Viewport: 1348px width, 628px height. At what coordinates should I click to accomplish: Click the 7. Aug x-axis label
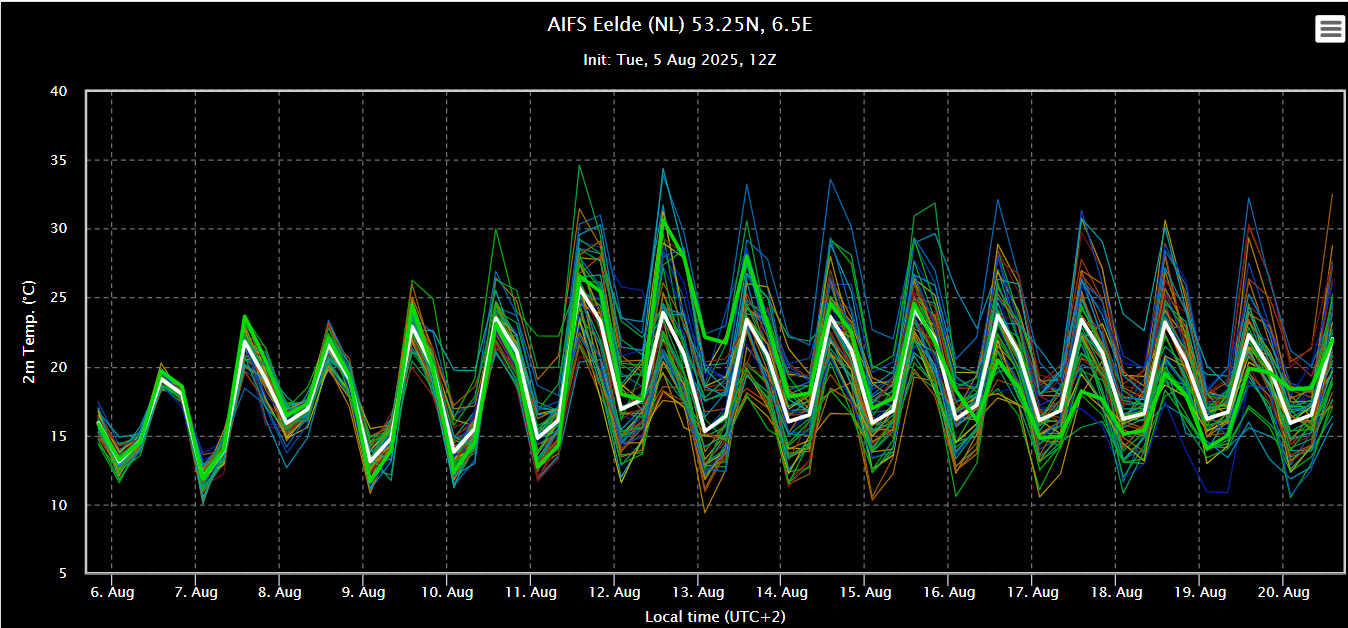(x=194, y=593)
